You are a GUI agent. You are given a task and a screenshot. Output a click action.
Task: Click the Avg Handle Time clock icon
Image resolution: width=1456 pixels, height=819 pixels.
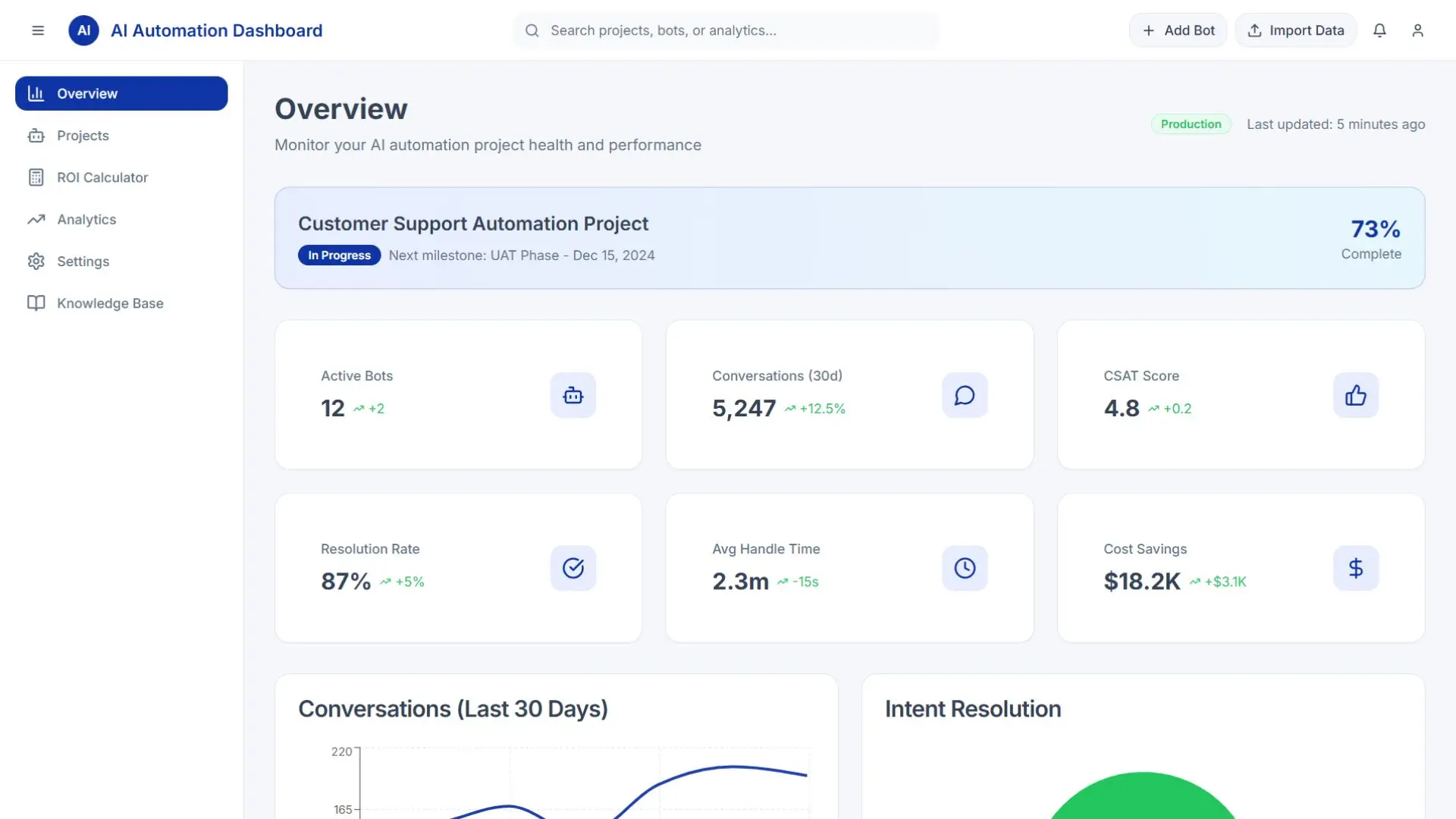[965, 568]
